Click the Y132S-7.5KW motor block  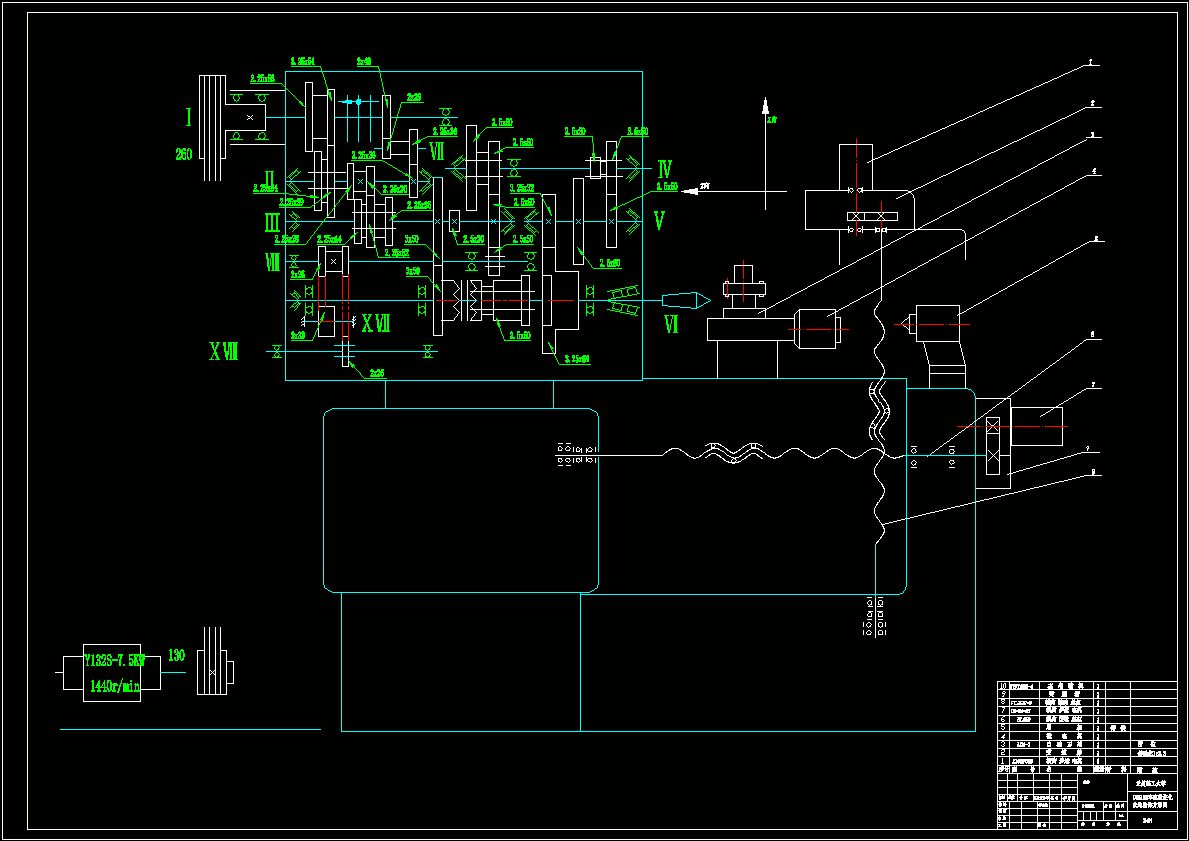coord(111,673)
